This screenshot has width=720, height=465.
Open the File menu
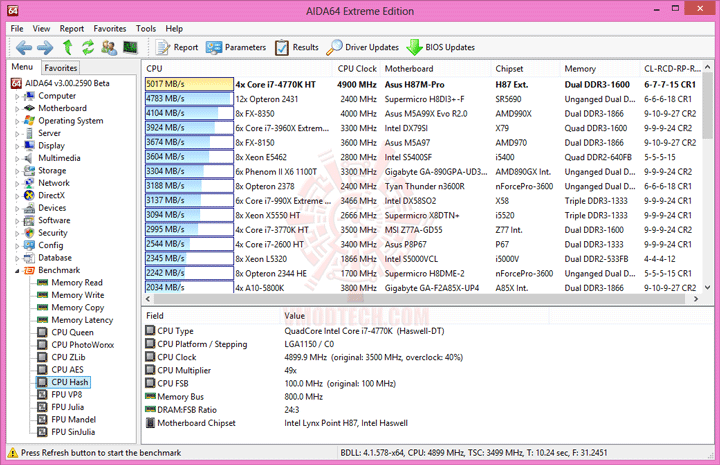pyautogui.click(x=17, y=28)
